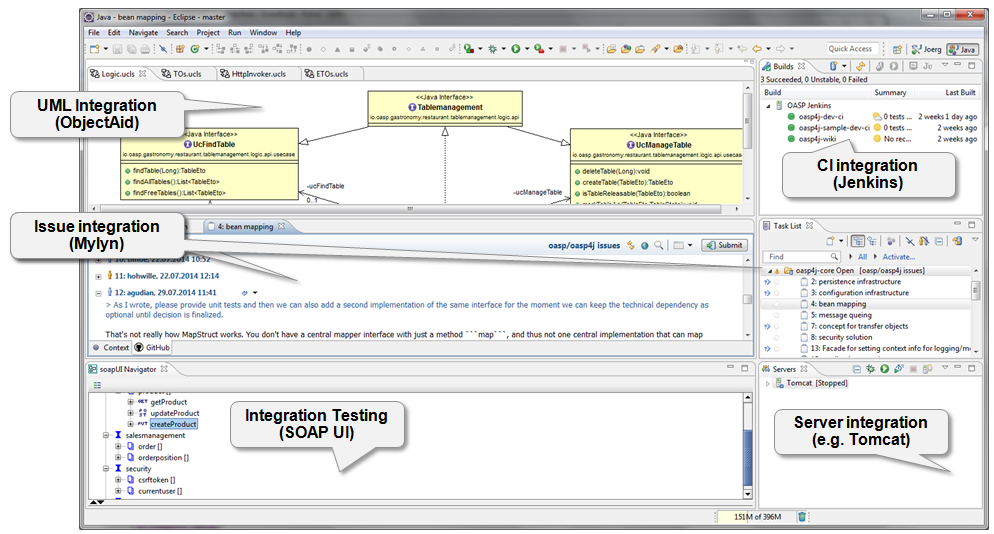Screen dimensions: 994x534
Task: Click the UML diagram horizontal scrollbar
Action: [x=410, y=209]
